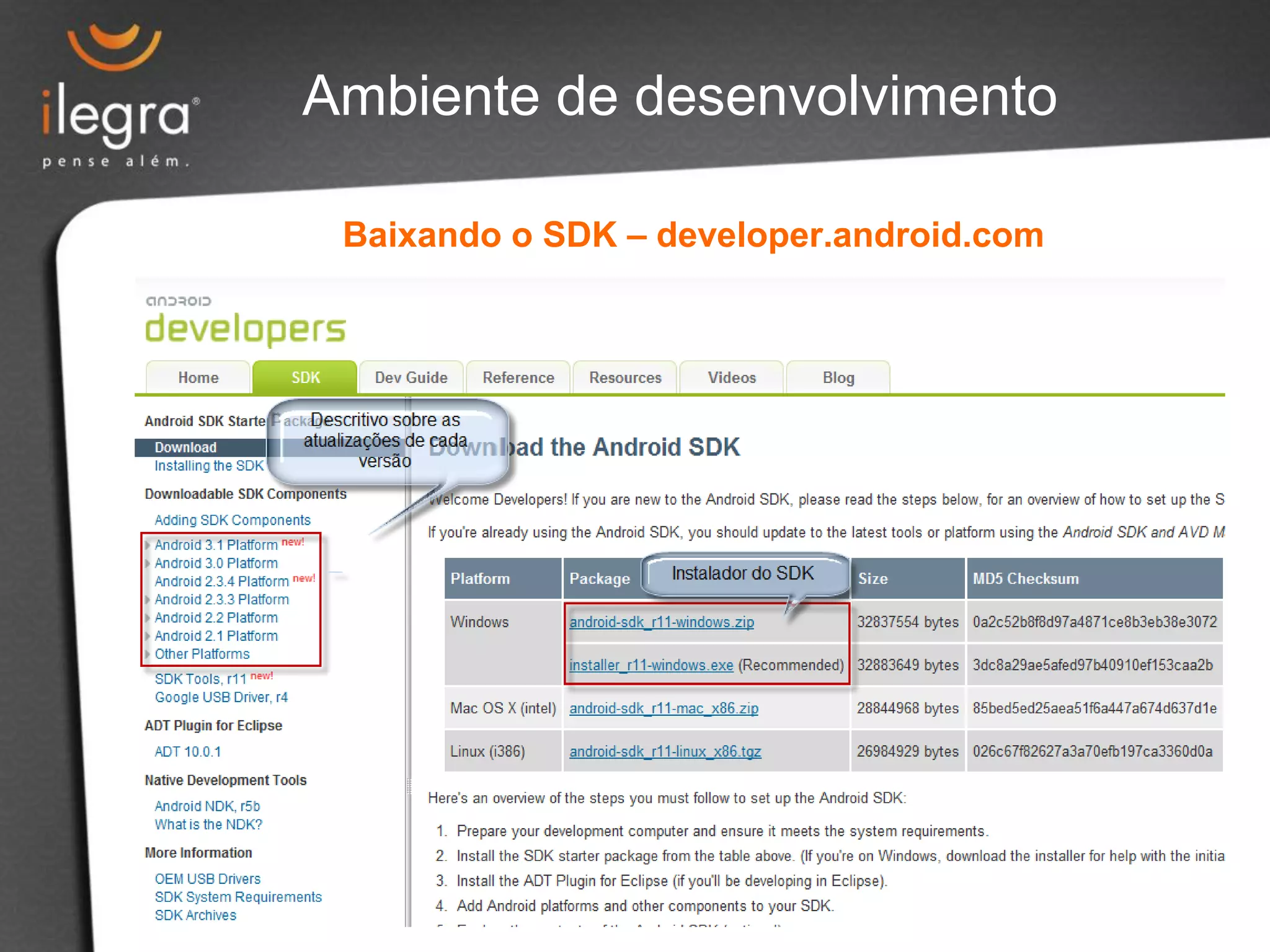Viewport: 1270px width, 952px height.
Task: Download android-sdk_r11-windows.zip
Action: click(x=662, y=622)
